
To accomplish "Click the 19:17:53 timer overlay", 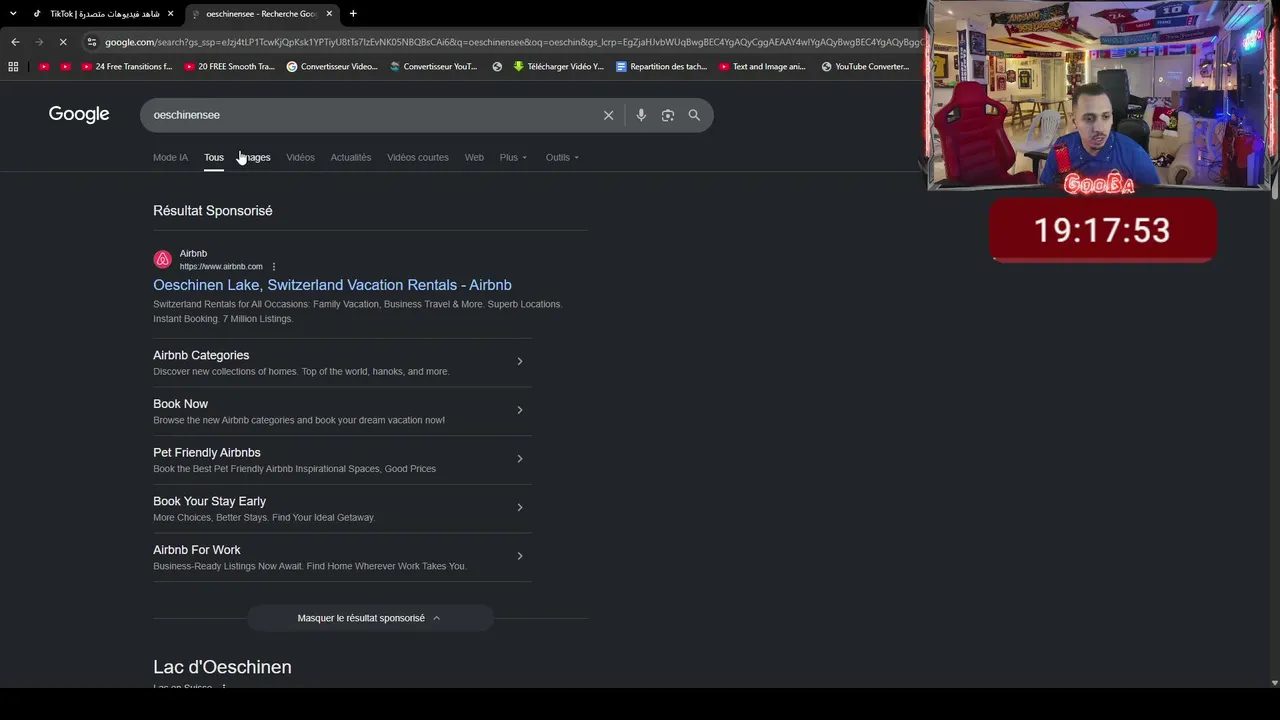I will (x=1102, y=230).
